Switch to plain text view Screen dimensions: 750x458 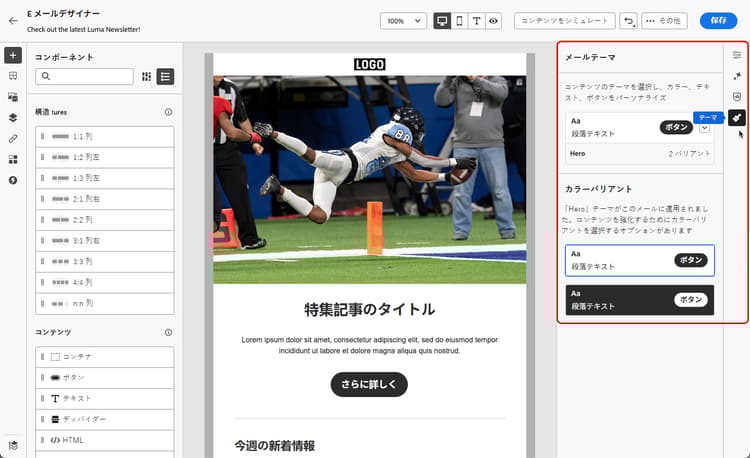pyautogui.click(x=476, y=21)
